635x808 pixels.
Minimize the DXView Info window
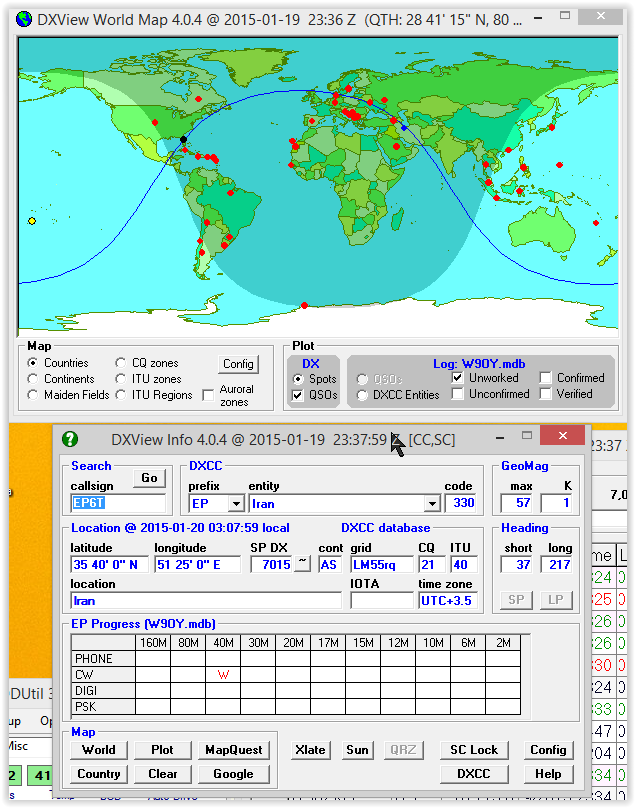pos(499,438)
